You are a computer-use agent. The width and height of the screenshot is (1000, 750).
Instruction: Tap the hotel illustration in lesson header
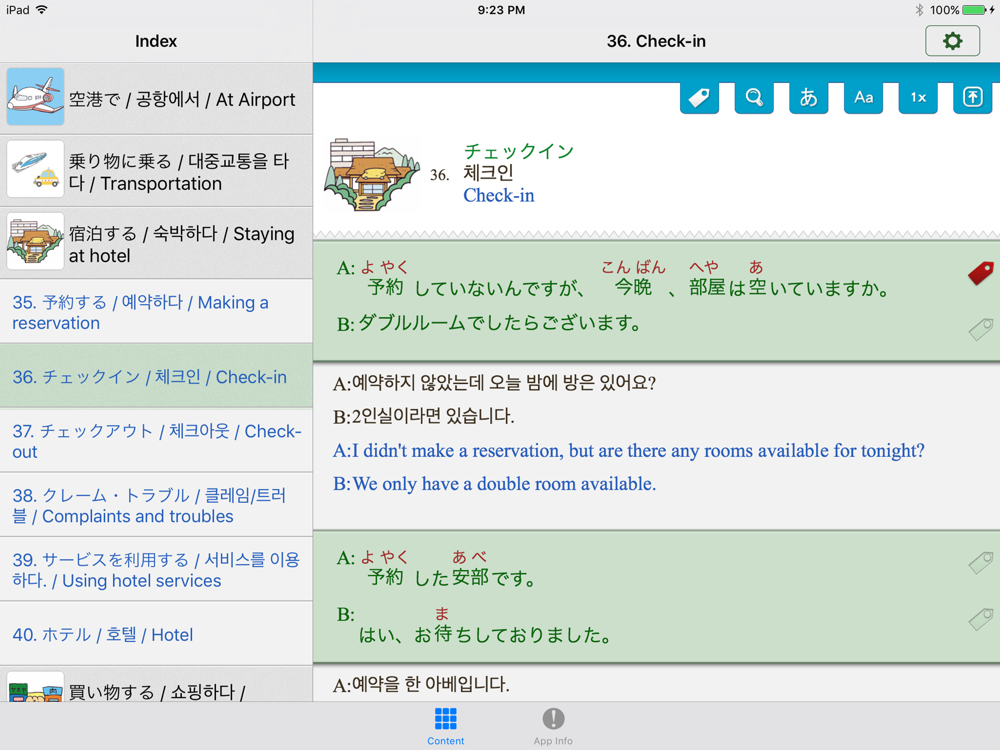pos(371,174)
